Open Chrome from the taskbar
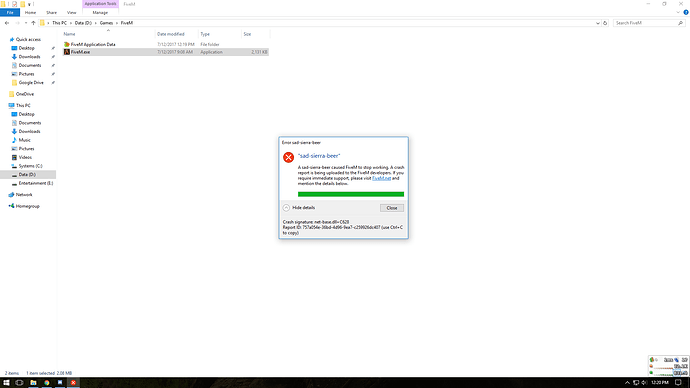Viewport: 690px width, 388px height. click(47, 383)
